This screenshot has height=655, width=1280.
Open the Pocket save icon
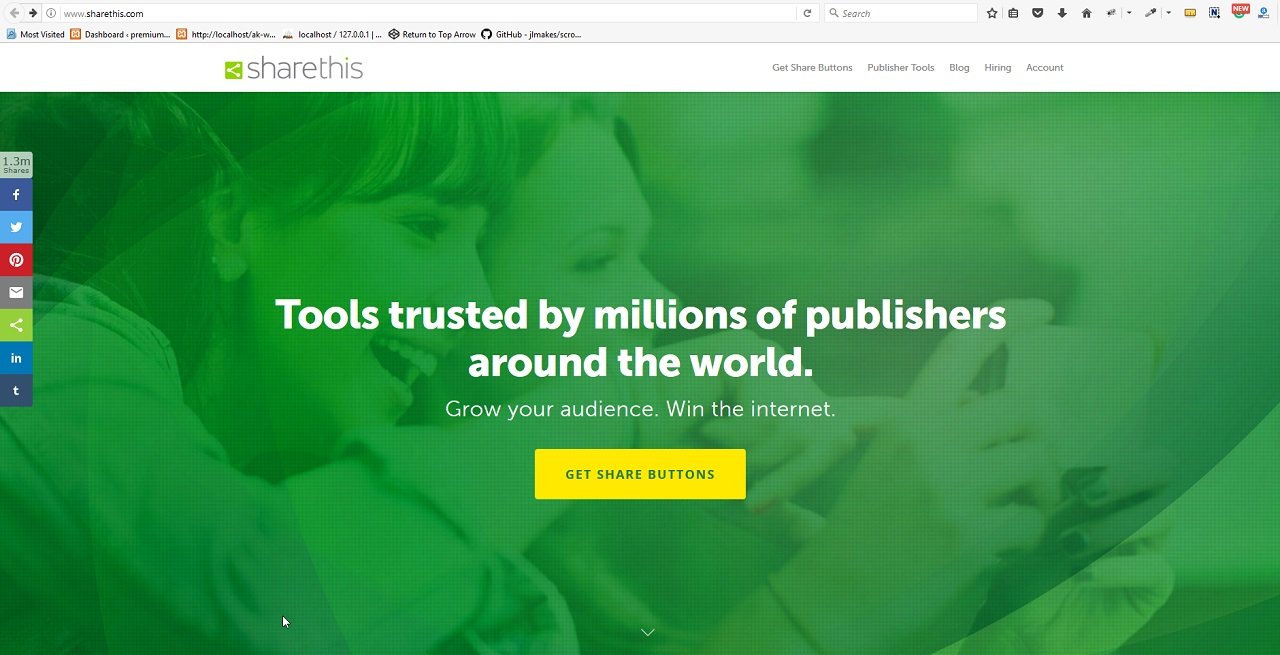coord(1037,13)
